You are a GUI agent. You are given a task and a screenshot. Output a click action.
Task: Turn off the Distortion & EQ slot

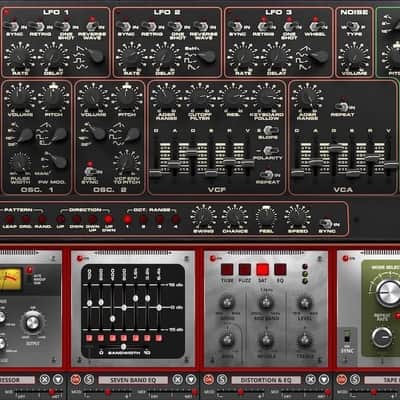(x=209, y=379)
